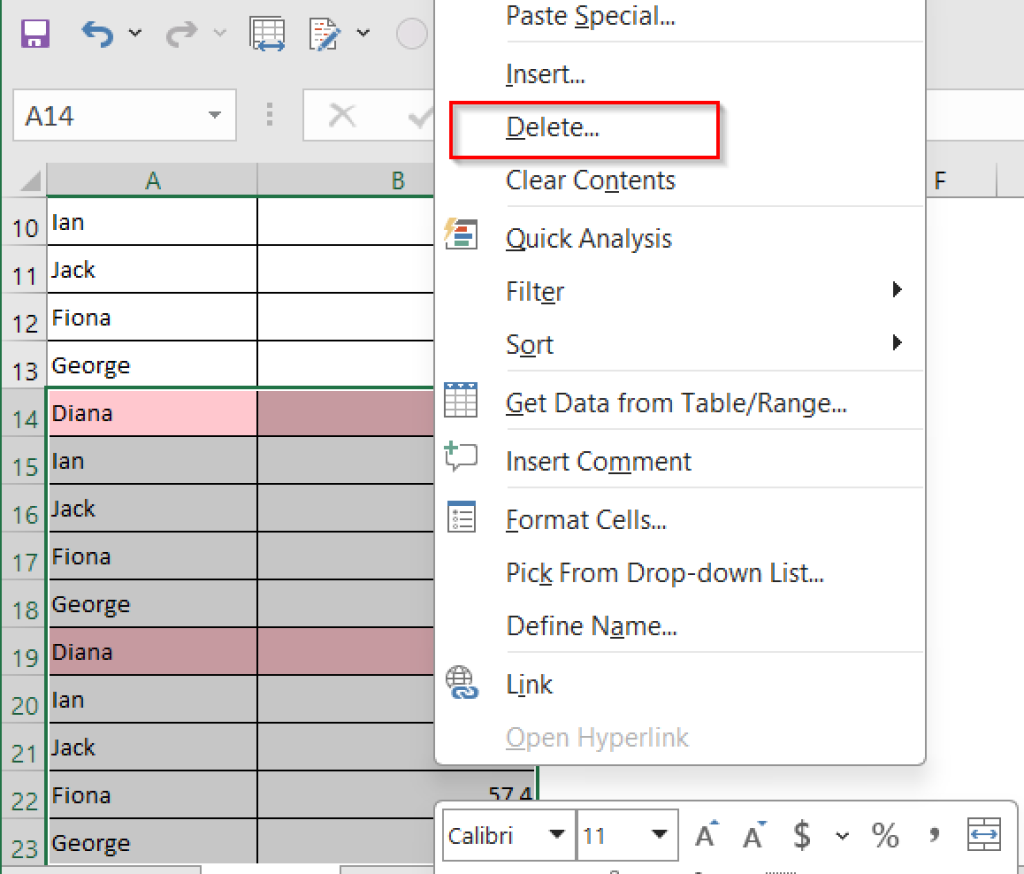Image resolution: width=1024 pixels, height=874 pixels.
Task: Apply Percent style formatting
Action: (x=884, y=833)
